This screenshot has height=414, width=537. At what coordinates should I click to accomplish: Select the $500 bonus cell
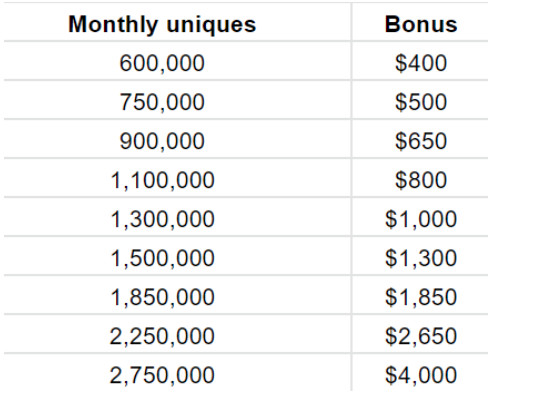421,102
